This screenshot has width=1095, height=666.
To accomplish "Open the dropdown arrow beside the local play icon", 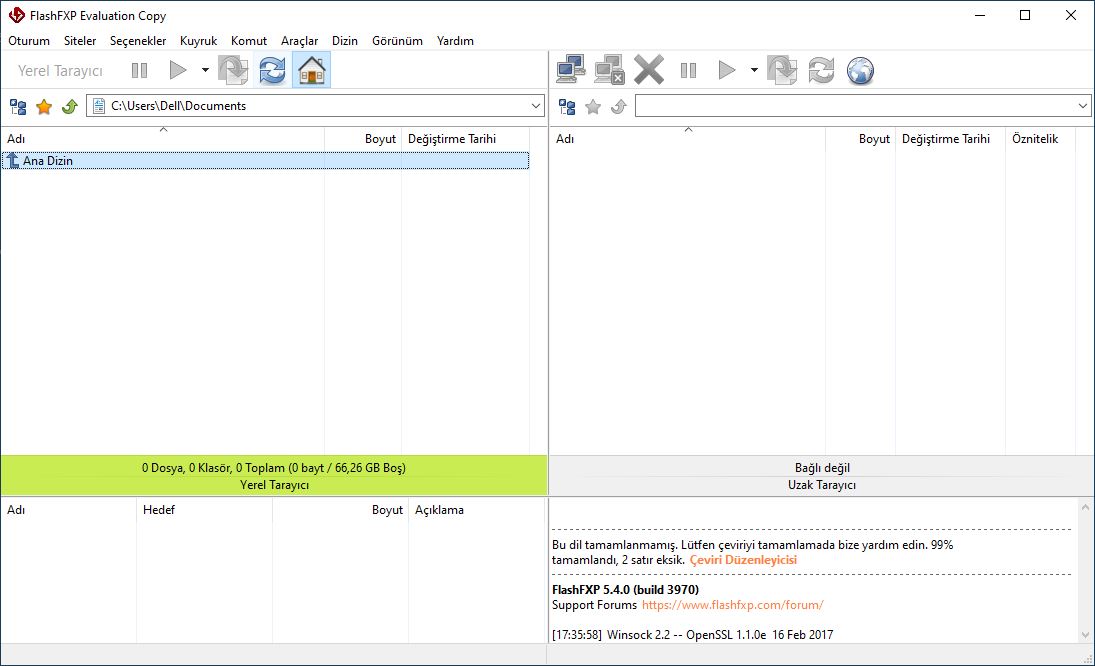I will pos(205,70).
